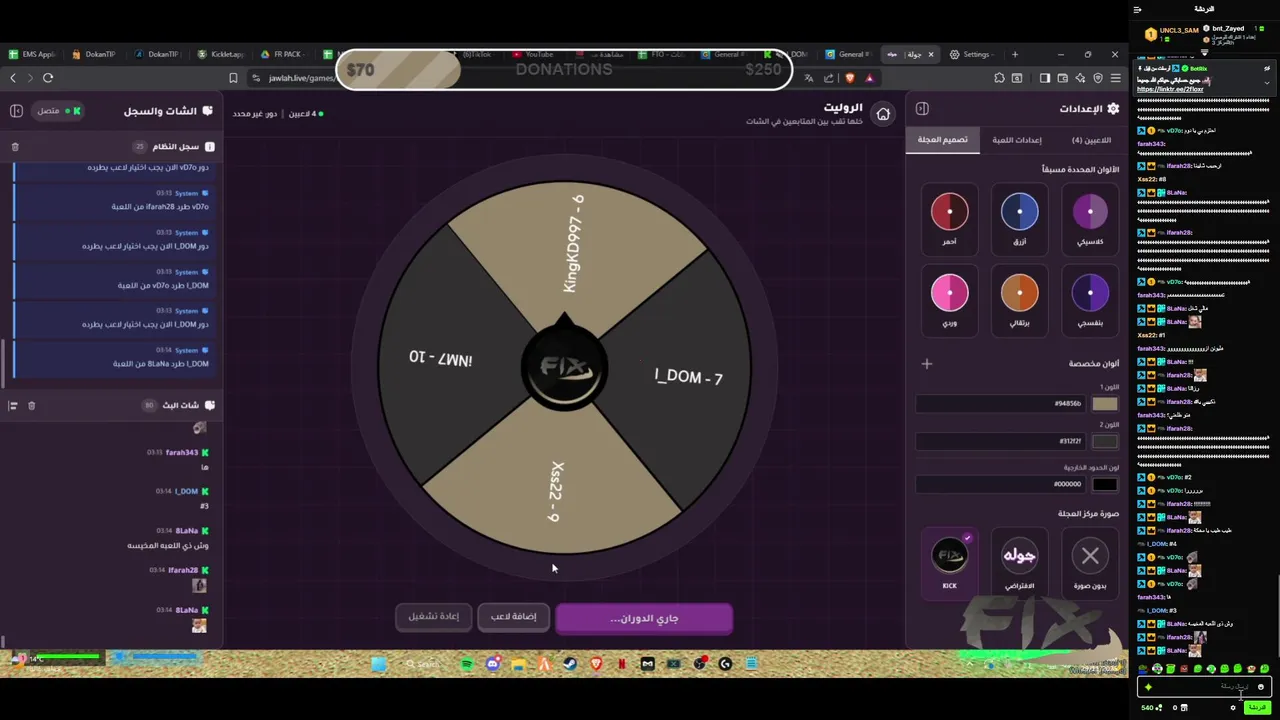The image size is (1280, 720).
Task: Switch to the إعدادات اللعبة tab
Action: tap(1017, 140)
